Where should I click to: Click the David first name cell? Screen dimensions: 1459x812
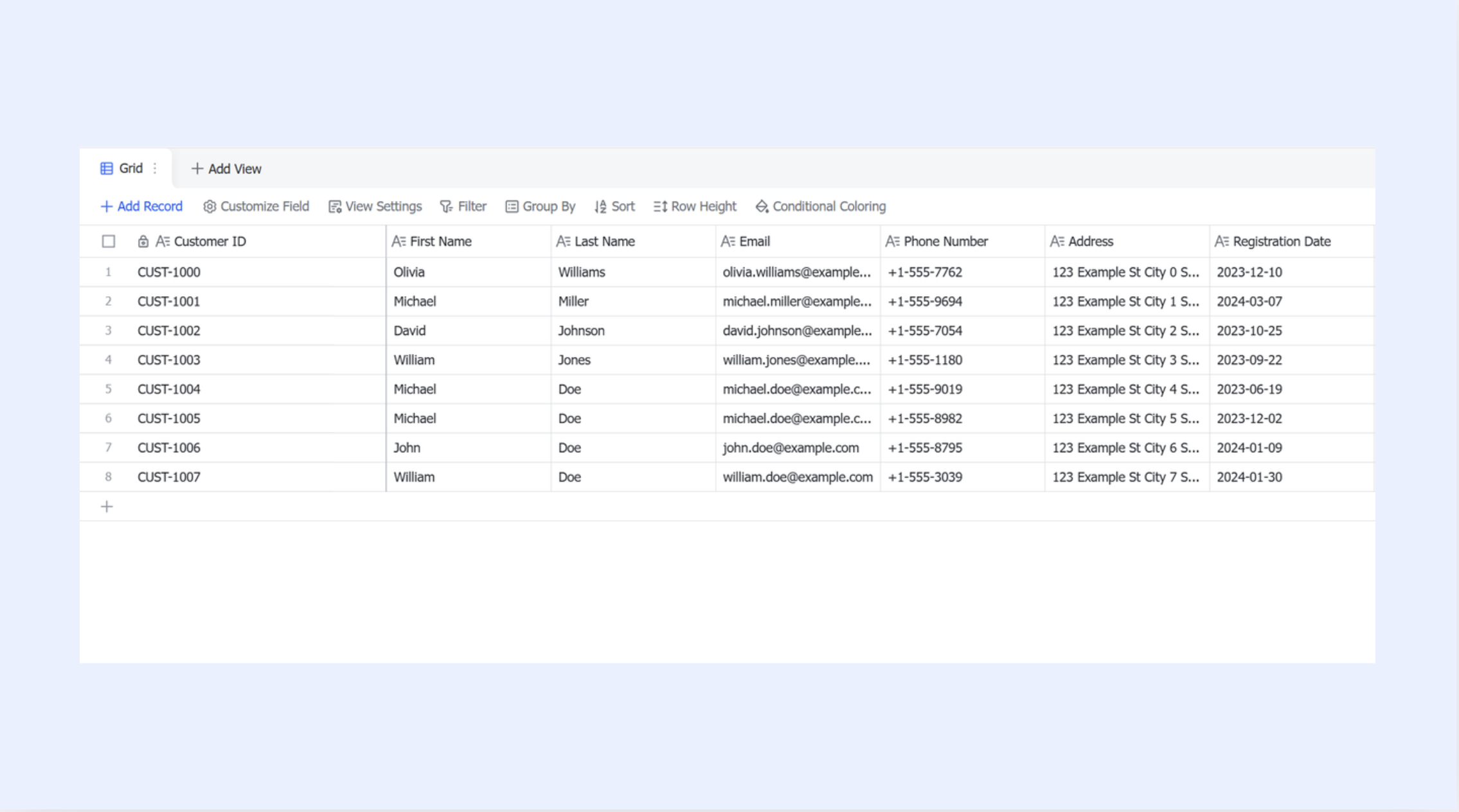tap(469, 331)
